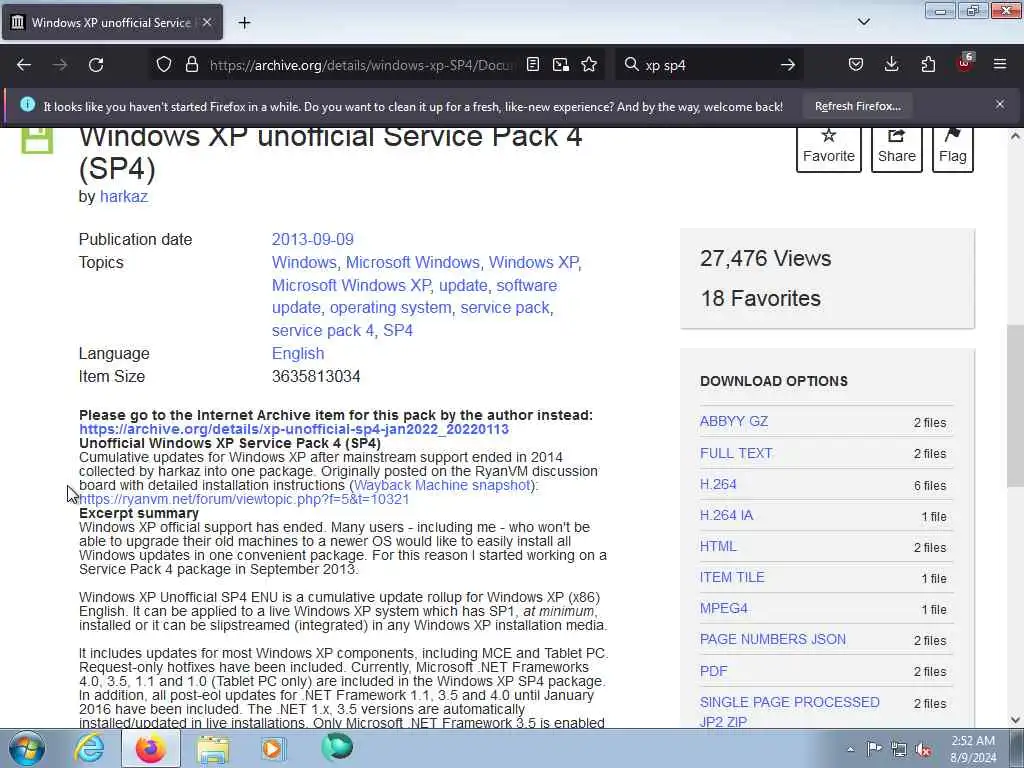Viewport: 1024px width, 768px height.
Task: Dismiss the Firefox refresh notification bar
Action: tap(1000, 104)
